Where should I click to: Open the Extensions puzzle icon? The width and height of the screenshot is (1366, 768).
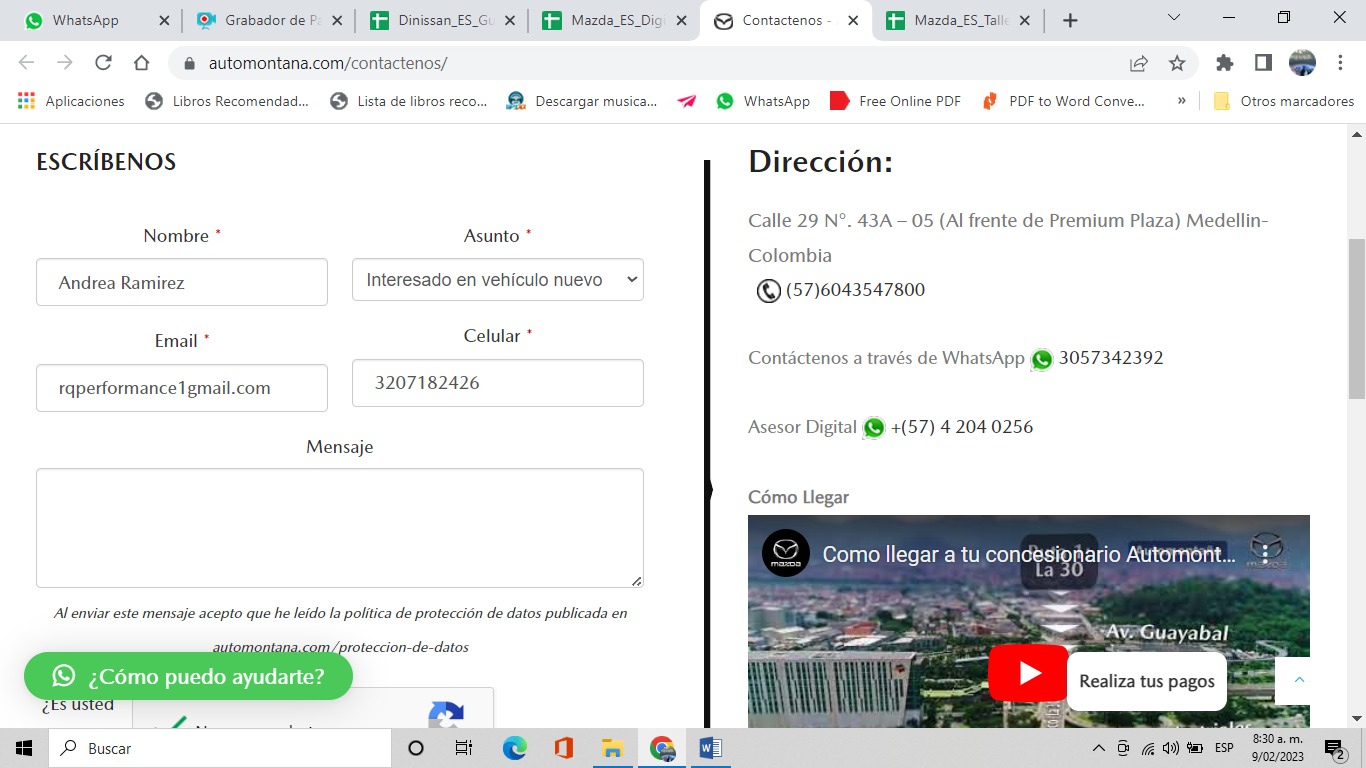coord(1225,63)
